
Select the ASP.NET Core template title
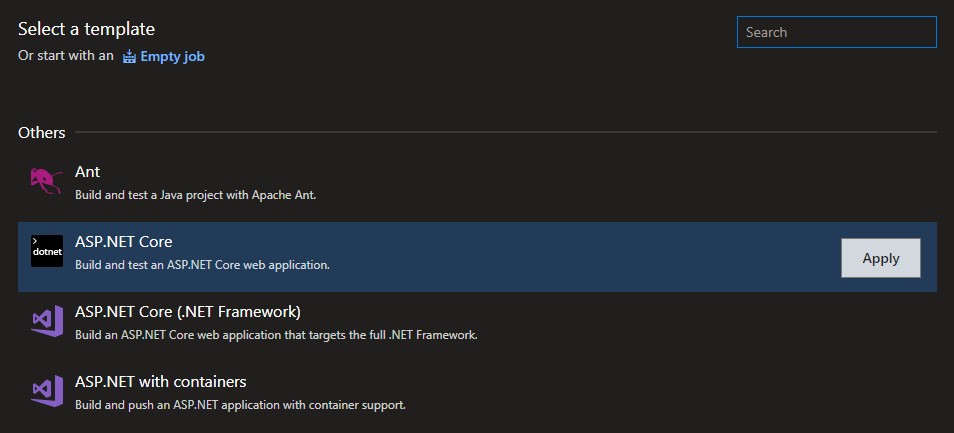pos(124,242)
